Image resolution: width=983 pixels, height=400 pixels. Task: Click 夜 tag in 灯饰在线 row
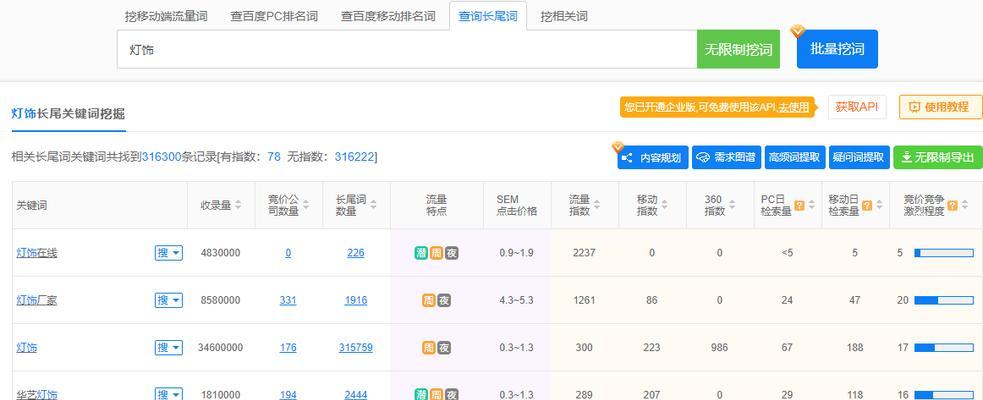pyautogui.click(x=451, y=253)
